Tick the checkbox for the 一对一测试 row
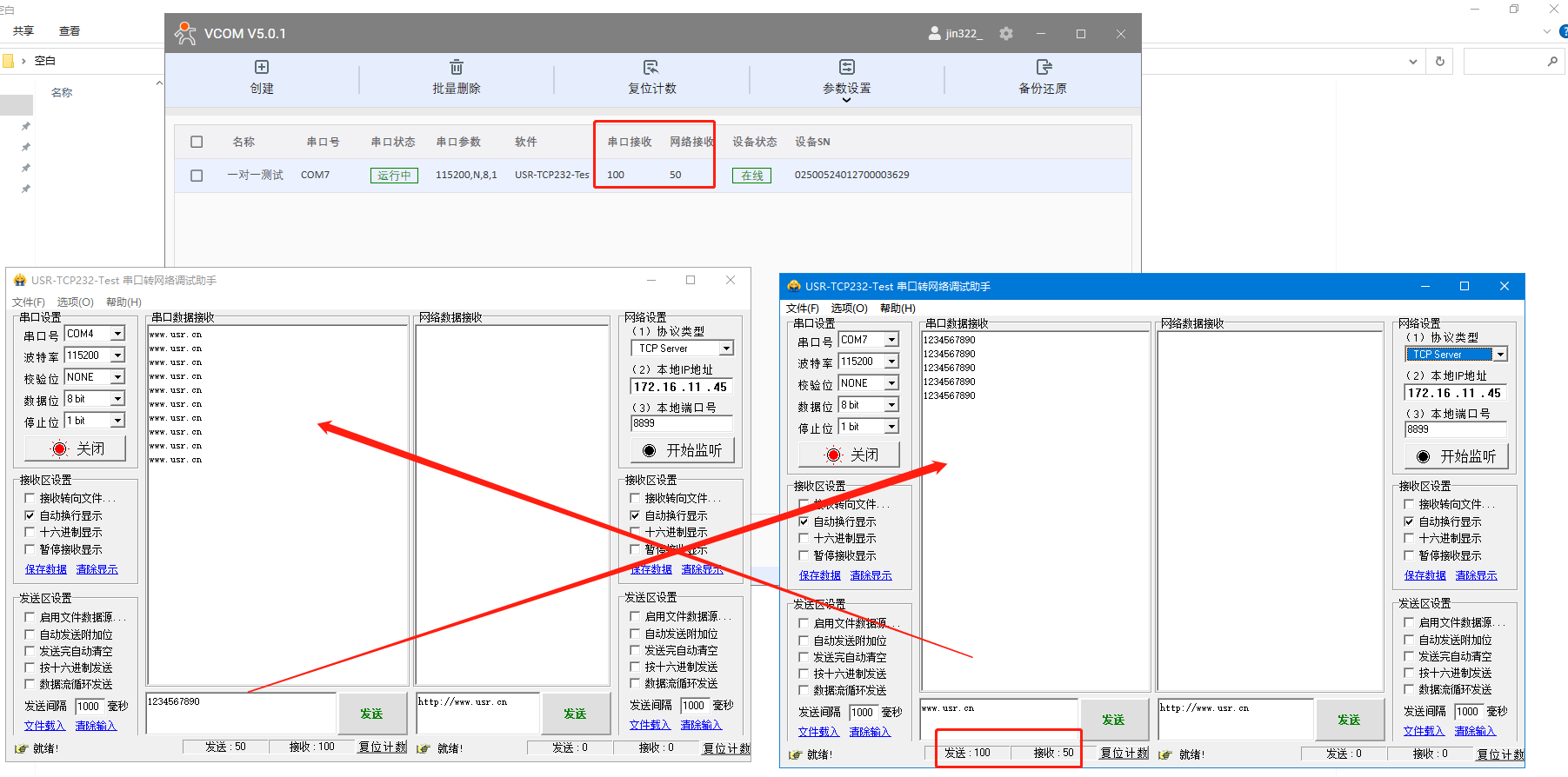This screenshot has height=777, width=1568. (197, 176)
